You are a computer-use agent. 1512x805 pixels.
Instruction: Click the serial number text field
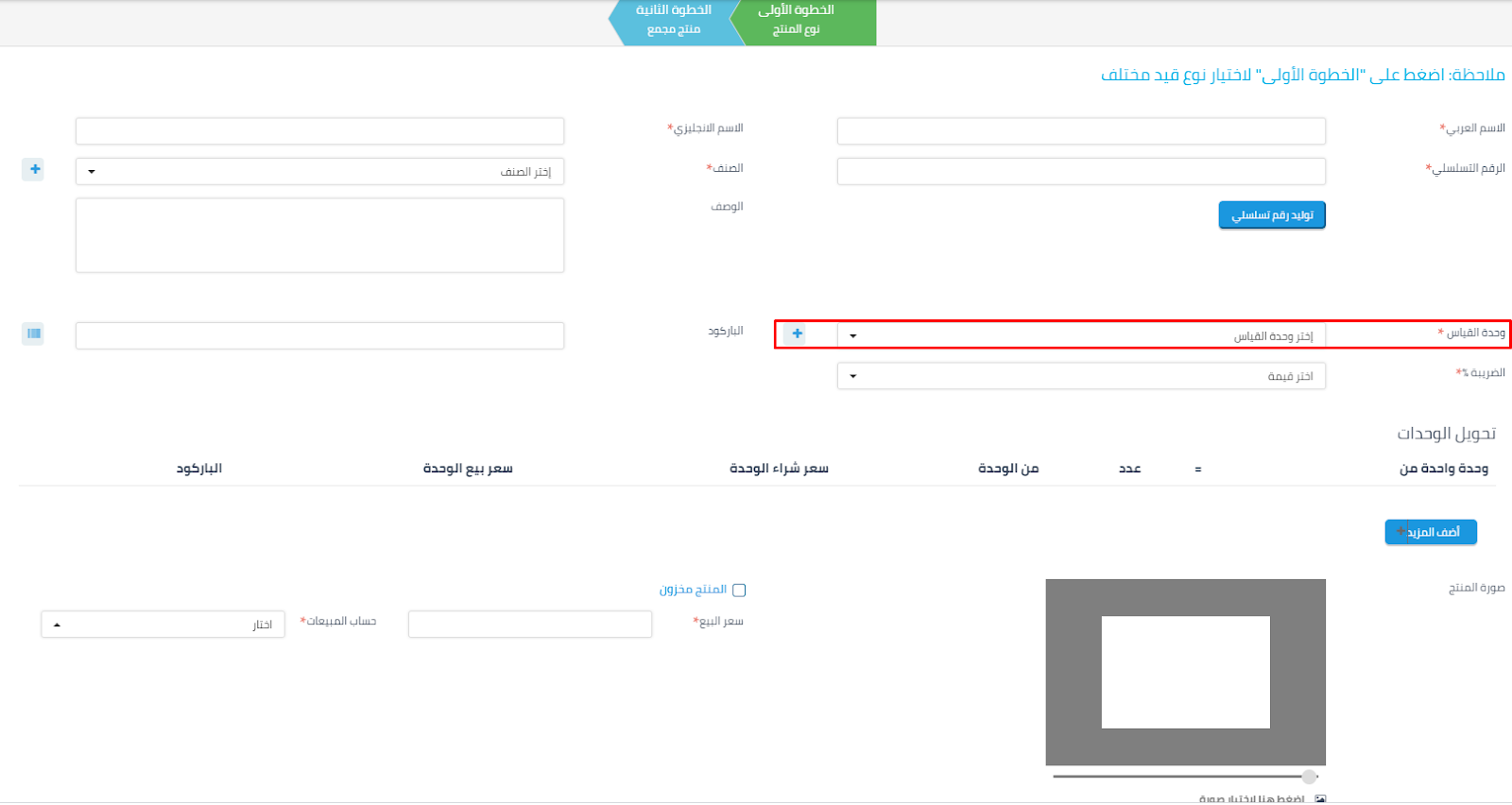click(1081, 172)
